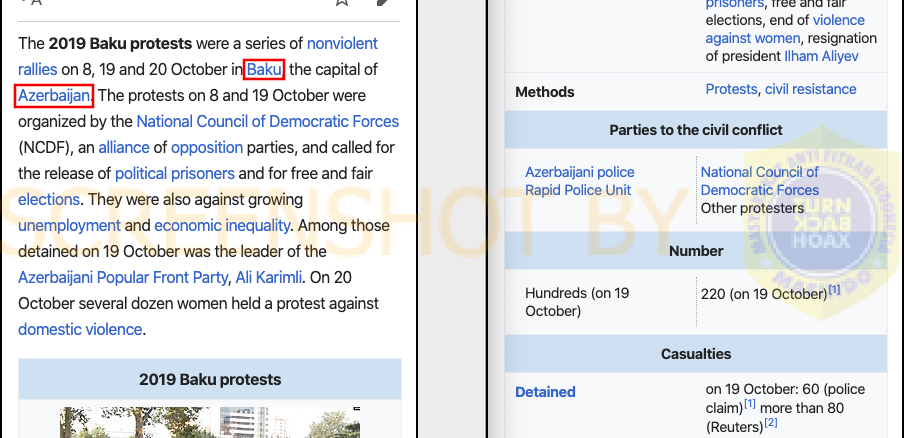Screen dimensions: 904x438
Task: Open National Council of Democratic Forces in article text
Action: pyautogui.click(x=268, y=122)
